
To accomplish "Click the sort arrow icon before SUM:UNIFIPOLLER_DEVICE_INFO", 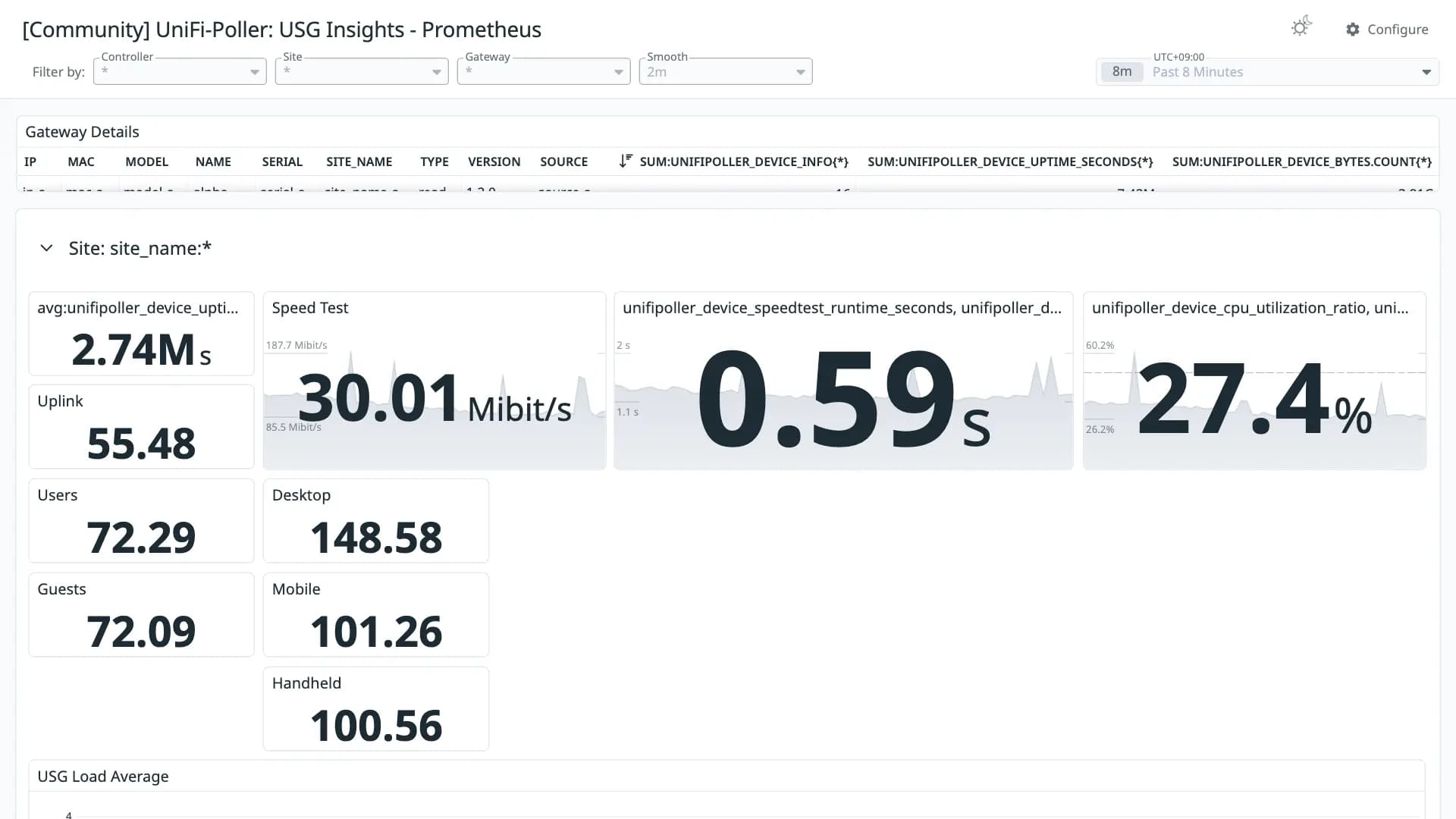I will pyautogui.click(x=625, y=161).
